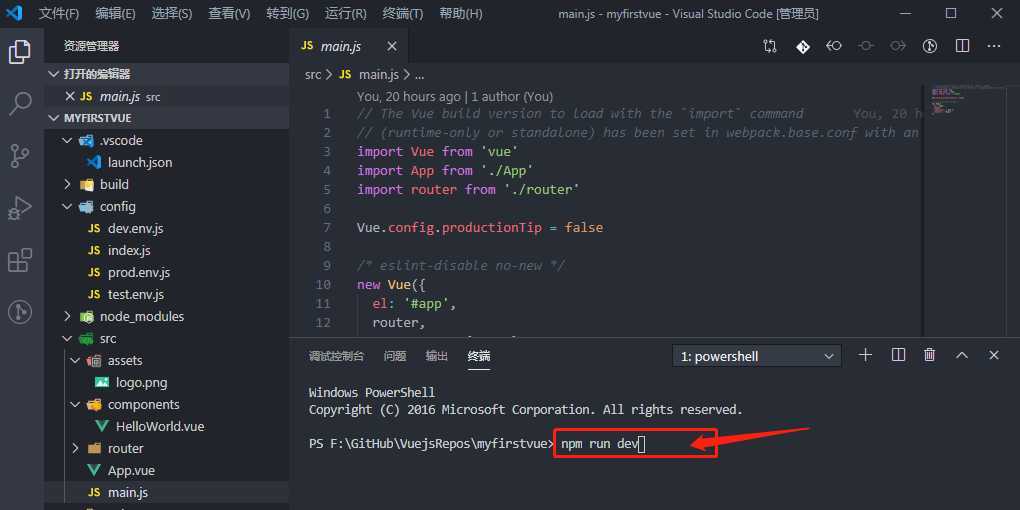Click the minimap code overview

[950, 101]
